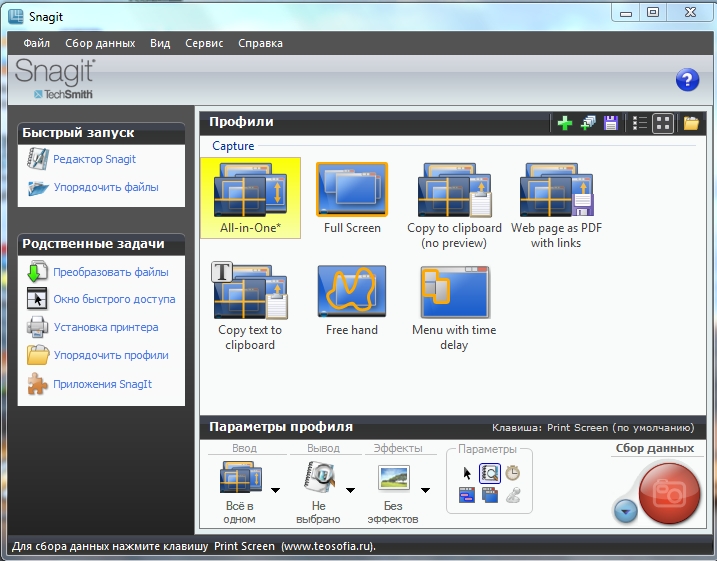Click Преобразовать файлы link
Image resolution: width=717 pixels, height=561 pixels.
click(111, 272)
